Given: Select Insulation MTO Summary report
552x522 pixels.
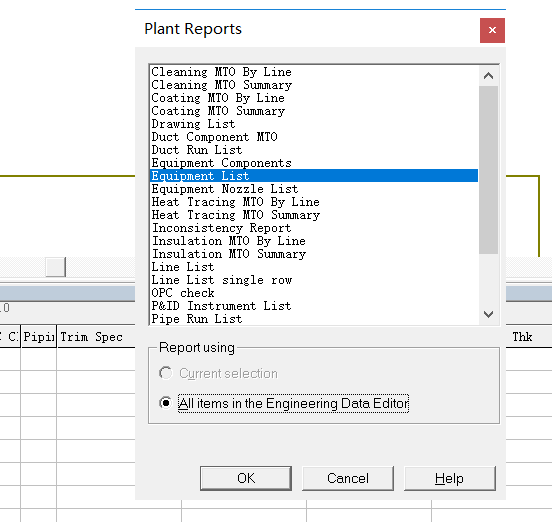Looking at the screenshot, I should 314,254.
